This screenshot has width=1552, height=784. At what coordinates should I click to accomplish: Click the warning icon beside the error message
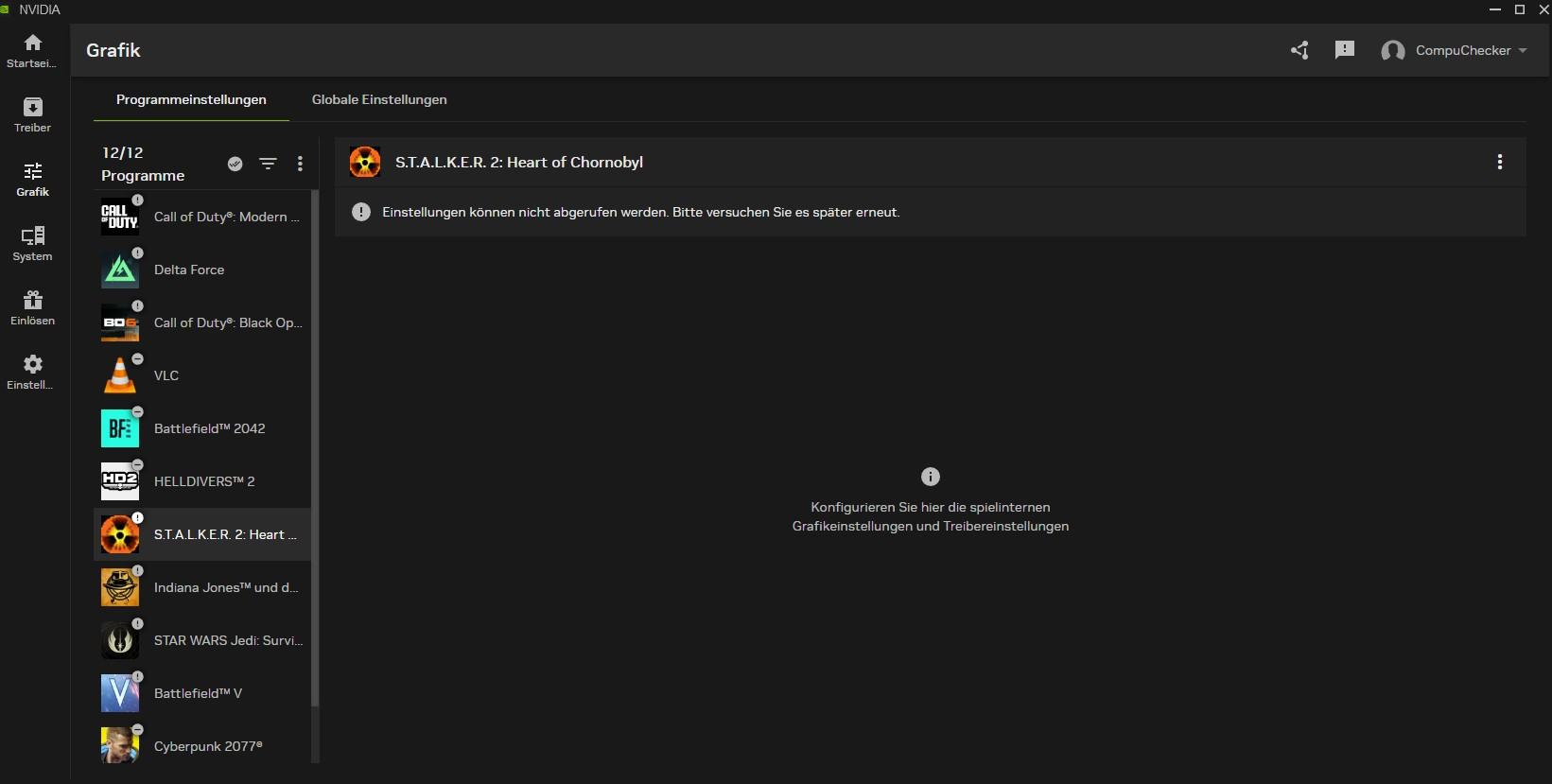(x=361, y=212)
